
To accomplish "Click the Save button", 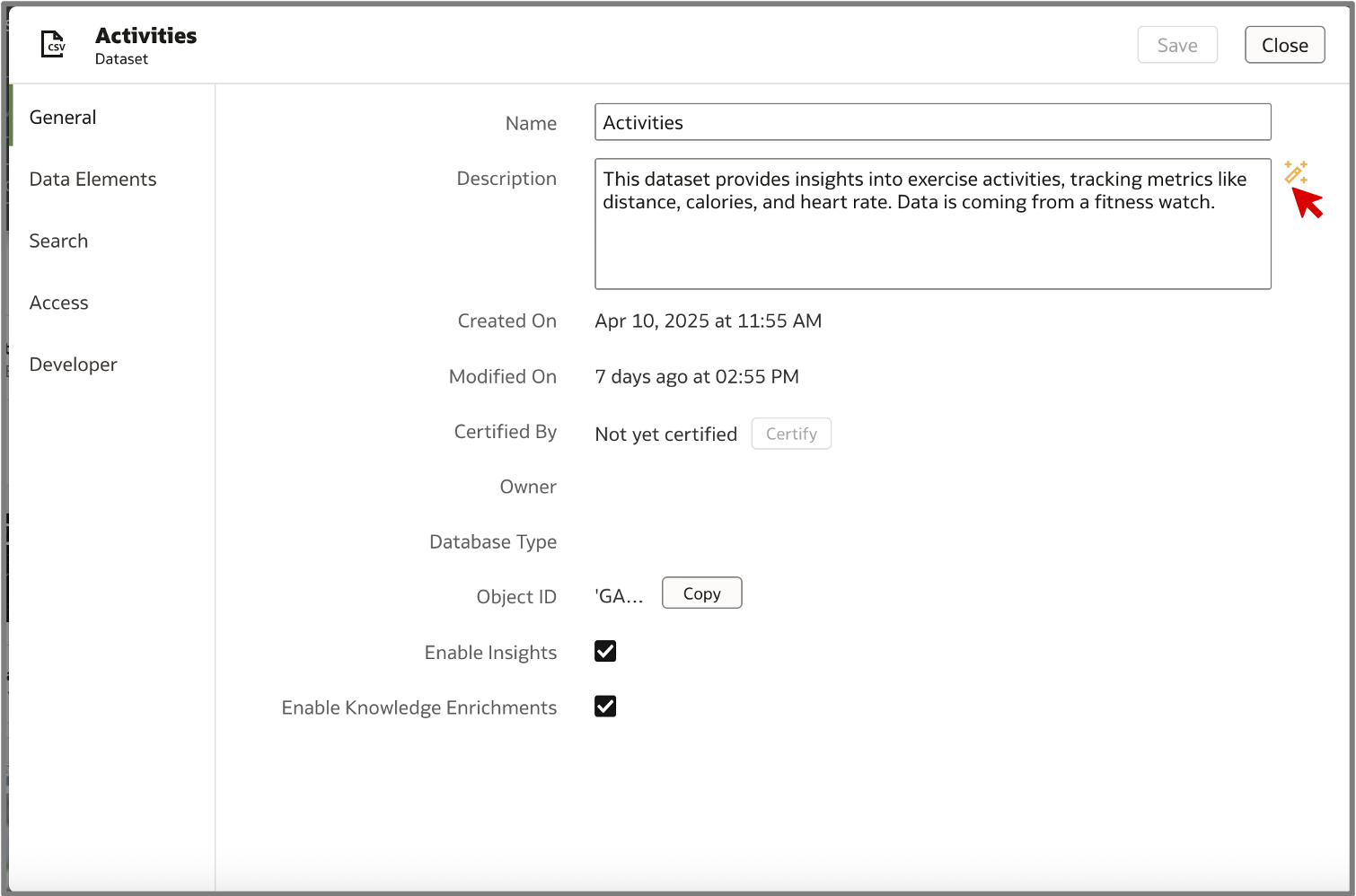I will pos(1177,44).
